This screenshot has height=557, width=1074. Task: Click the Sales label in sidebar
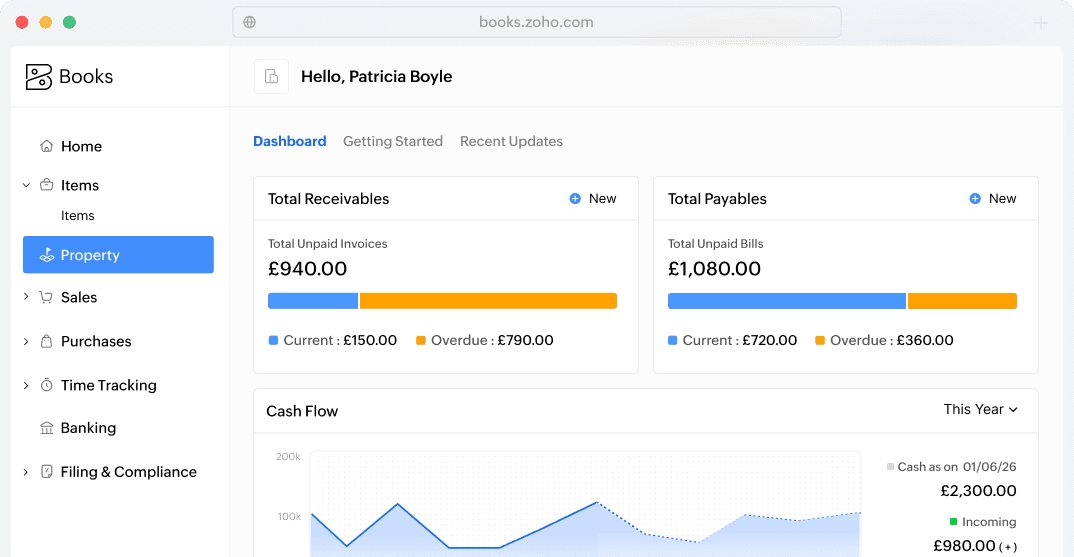point(79,297)
